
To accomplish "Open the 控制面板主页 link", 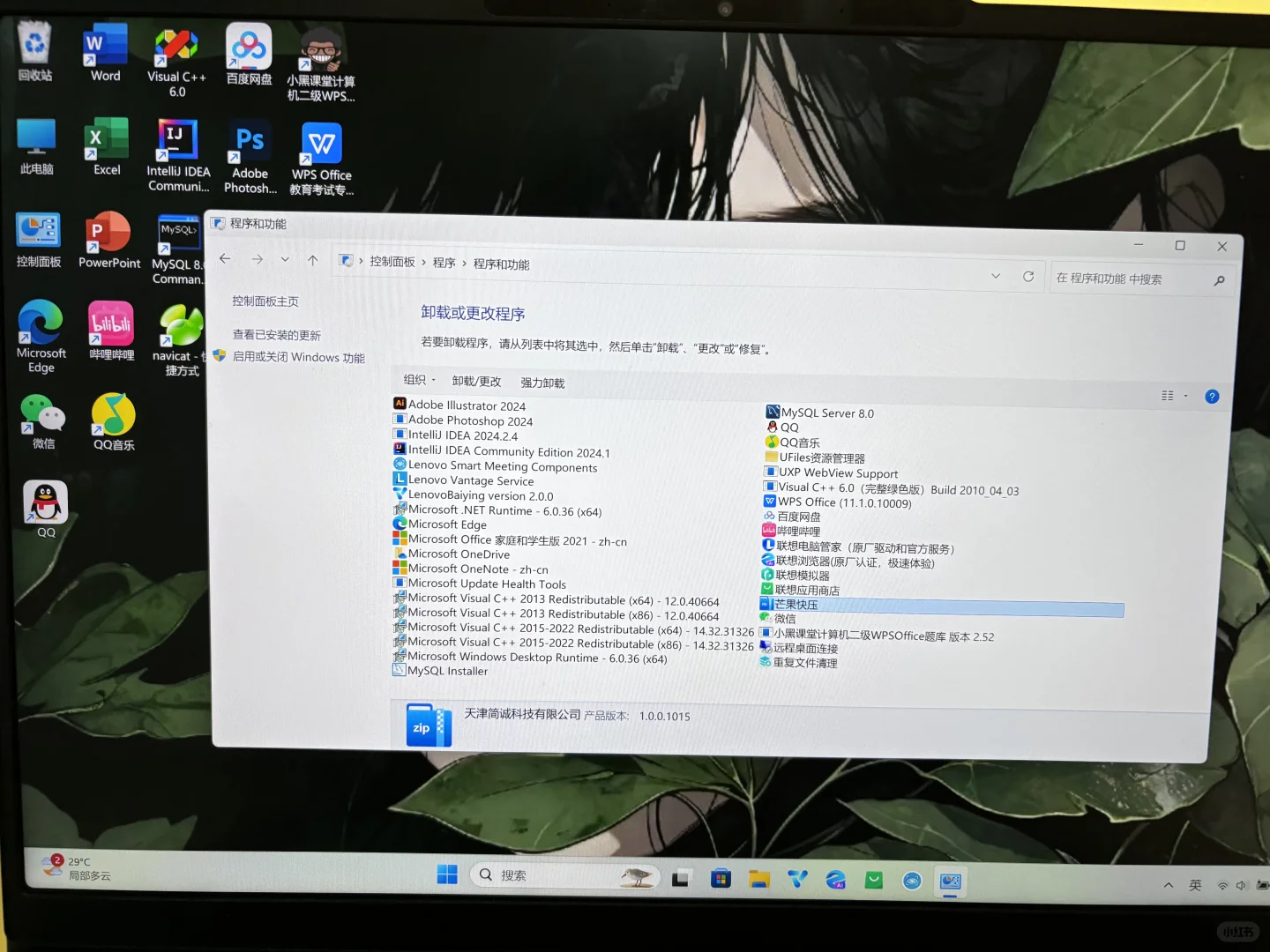I will (265, 301).
